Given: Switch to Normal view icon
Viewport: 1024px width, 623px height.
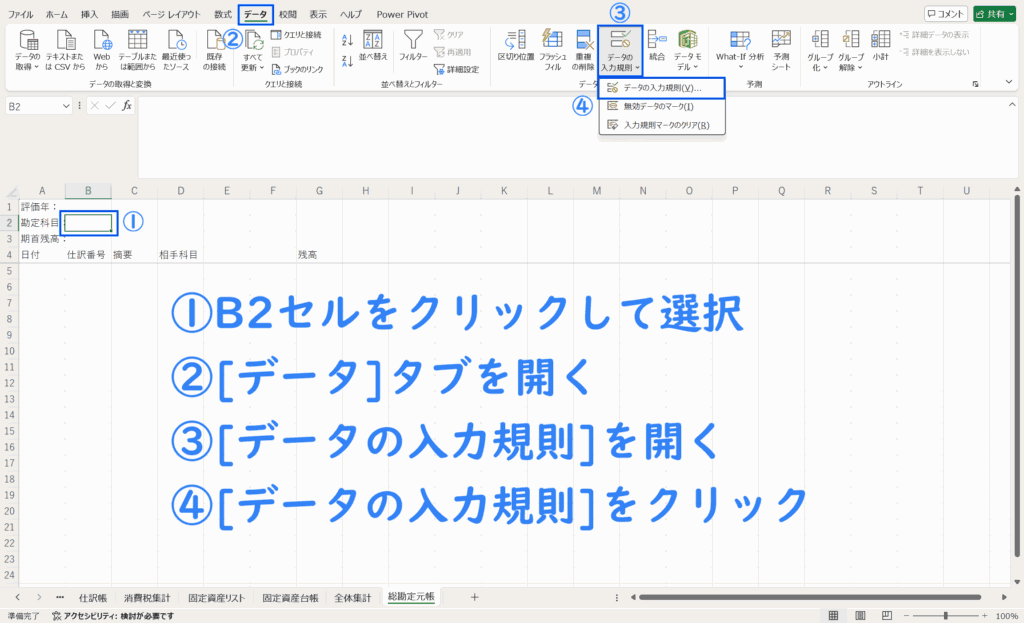Looking at the screenshot, I should pyautogui.click(x=833, y=616).
